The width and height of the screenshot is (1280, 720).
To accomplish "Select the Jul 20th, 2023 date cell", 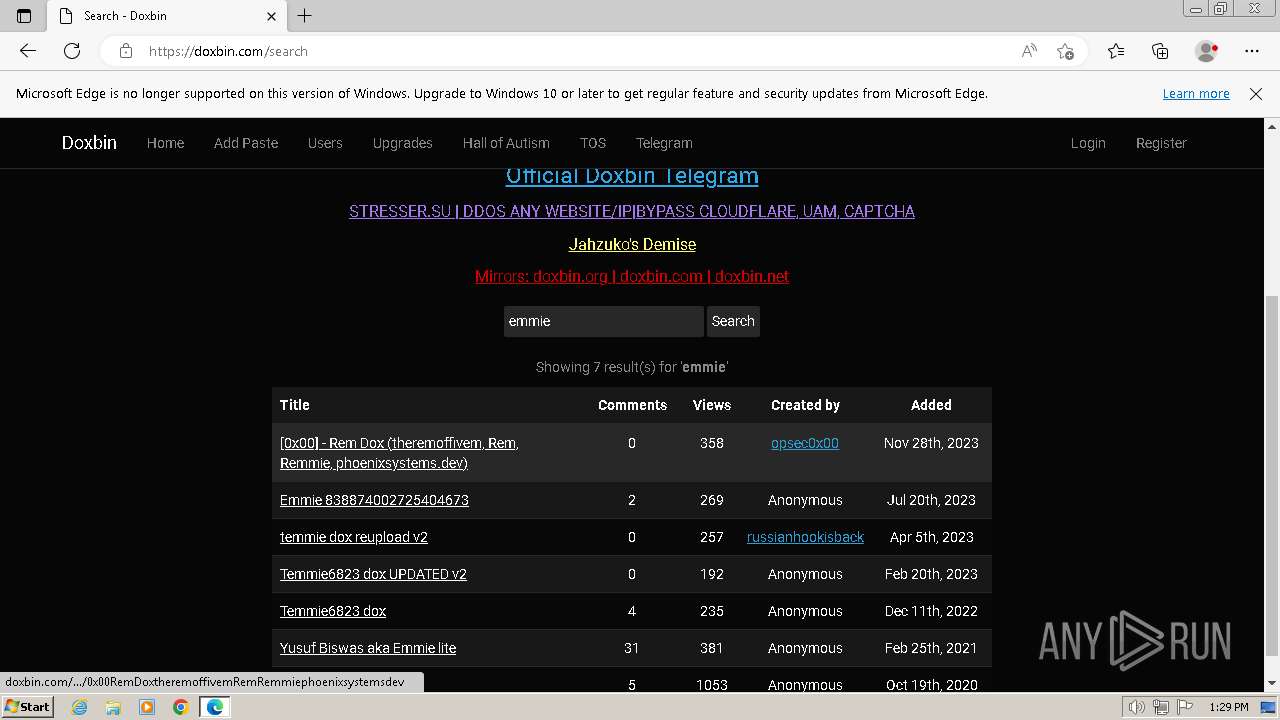I will pos(931,500).
